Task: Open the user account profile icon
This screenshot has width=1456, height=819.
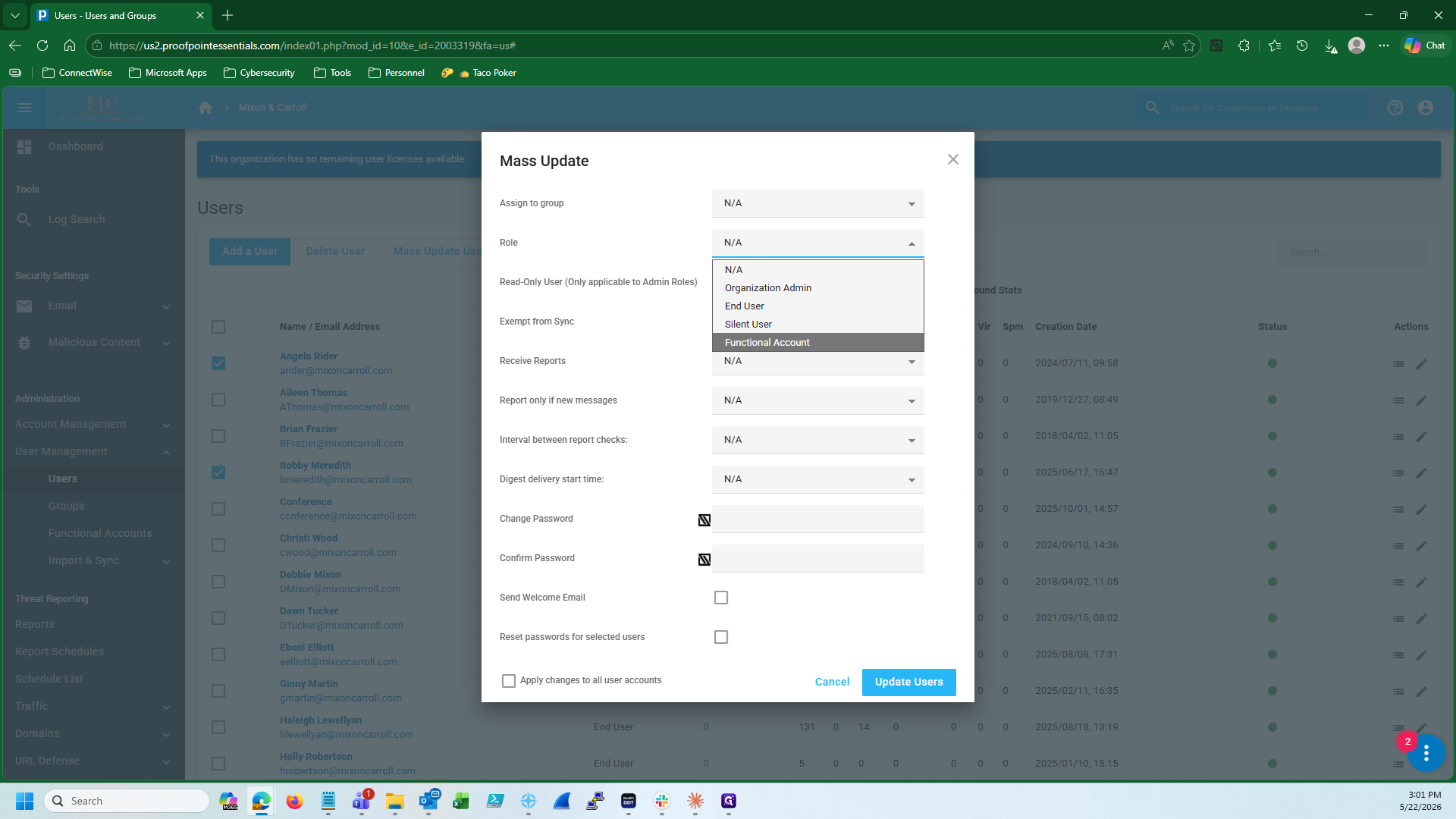Action: point(1426,108)
